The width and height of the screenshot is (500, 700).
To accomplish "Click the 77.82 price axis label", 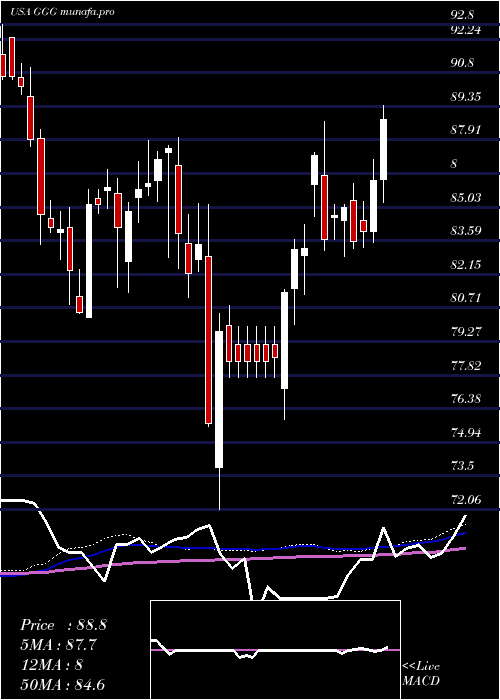I will pos(466,366).
